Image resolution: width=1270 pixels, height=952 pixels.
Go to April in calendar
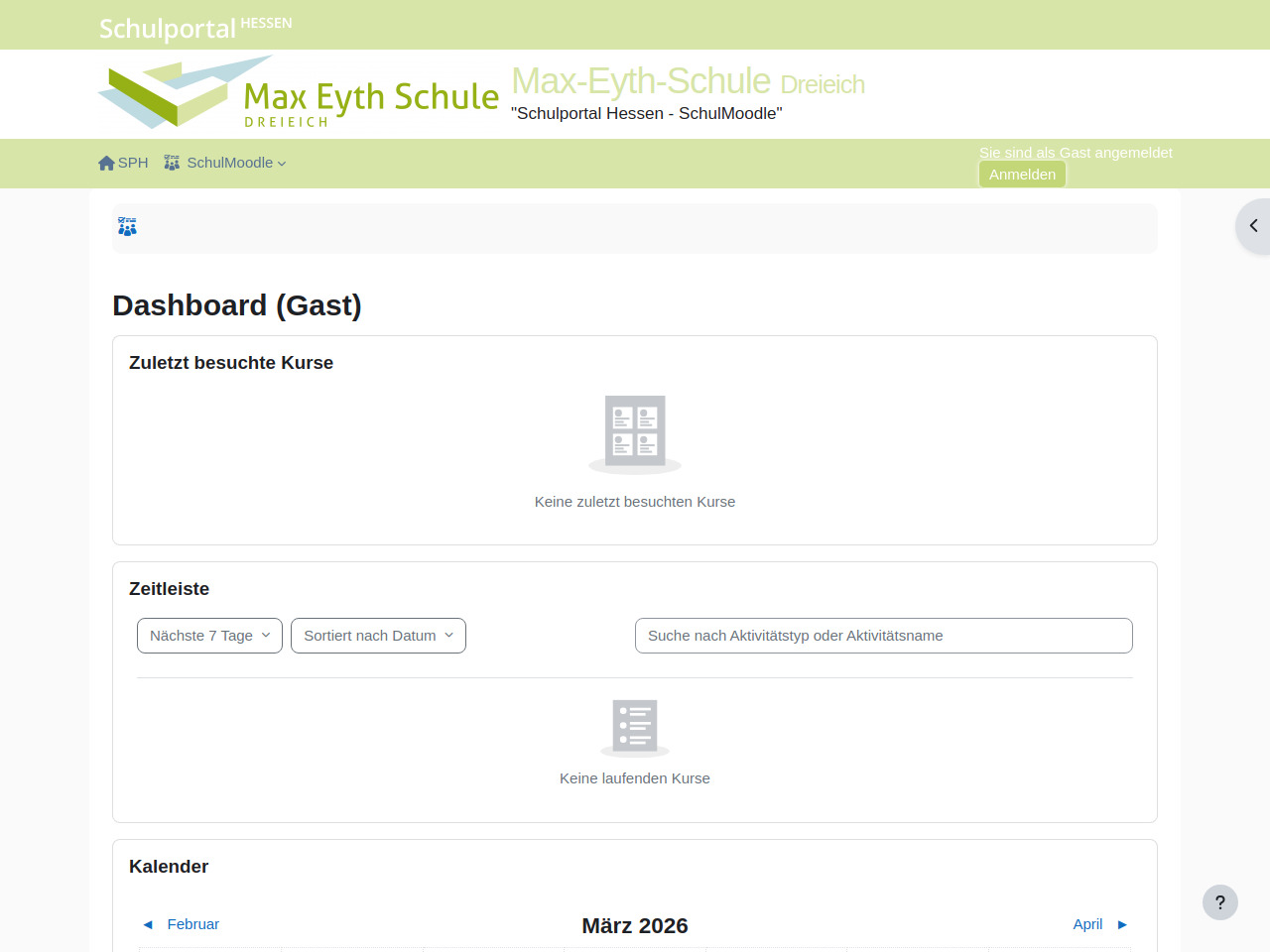pos(1087,924)
